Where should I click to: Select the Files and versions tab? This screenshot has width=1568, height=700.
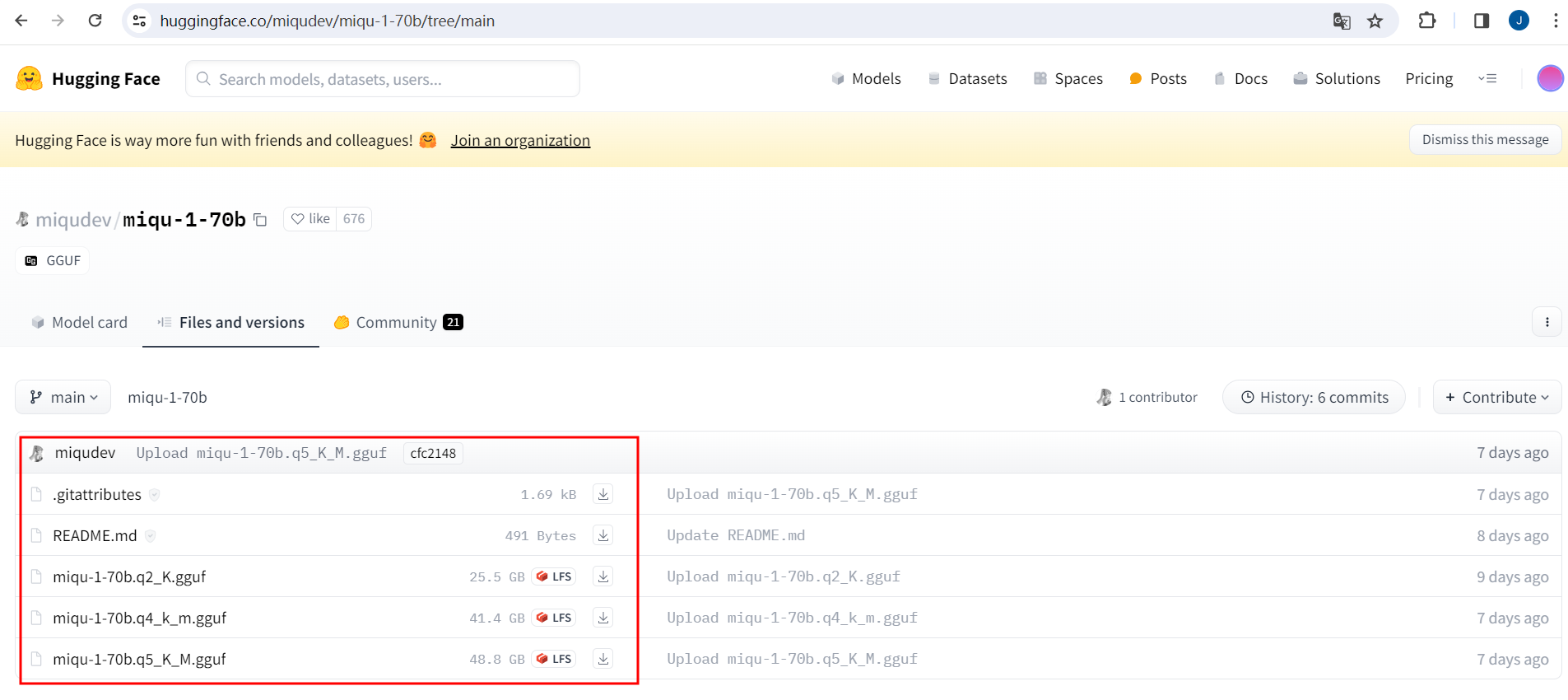pyautogui.click(x=230, y=322)
